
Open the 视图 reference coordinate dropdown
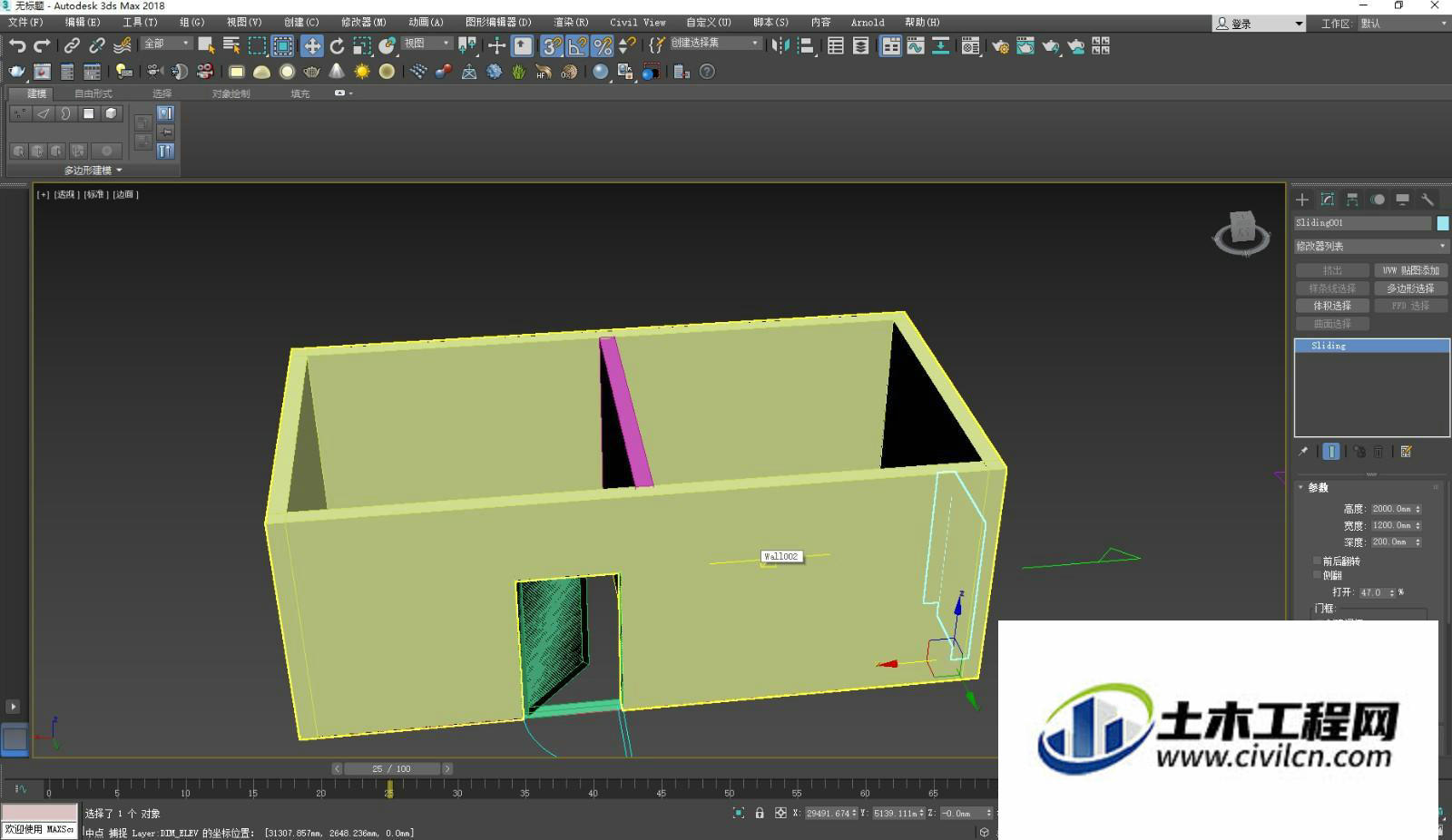coord(427,44)
